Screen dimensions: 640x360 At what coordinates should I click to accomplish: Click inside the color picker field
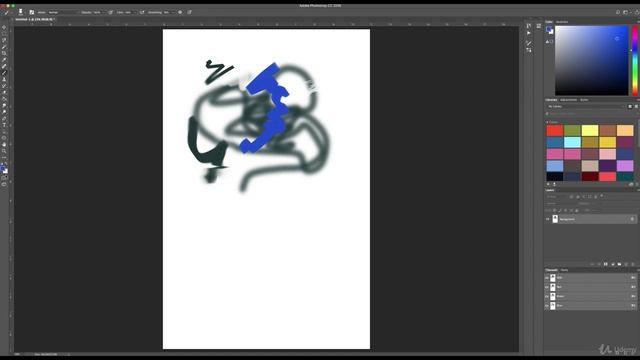591,60
